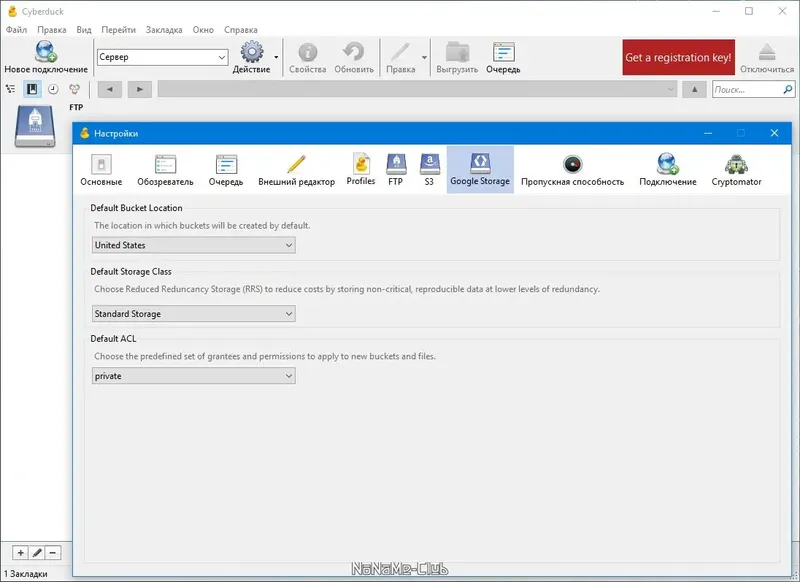The image size is (800, 582).
Task: Go to the parent folder with the up arrow
Action: pyautogui.click(x=694, y=89)
